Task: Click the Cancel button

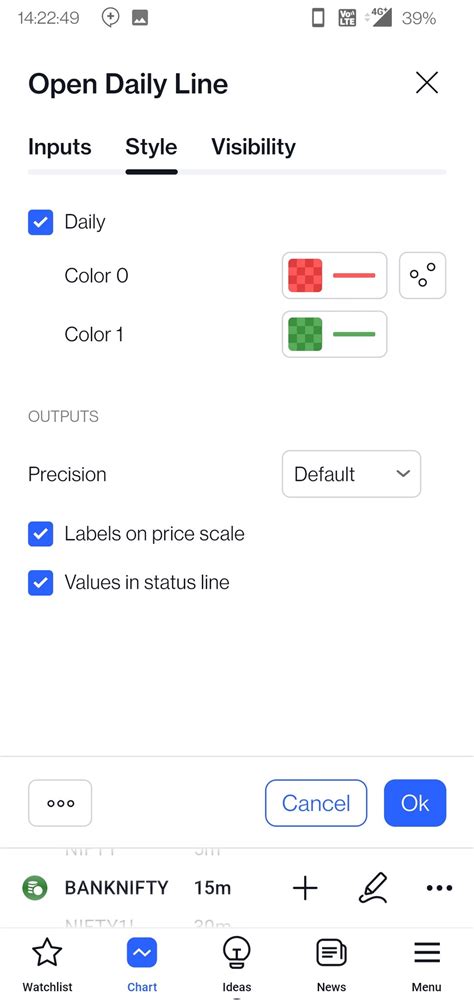Action: tap(316, 803)
